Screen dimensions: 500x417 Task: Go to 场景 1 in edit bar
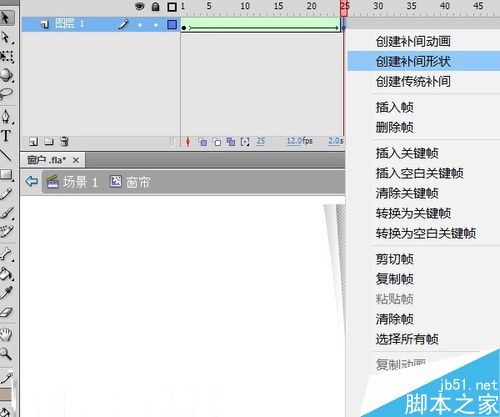tap(72, 182)
